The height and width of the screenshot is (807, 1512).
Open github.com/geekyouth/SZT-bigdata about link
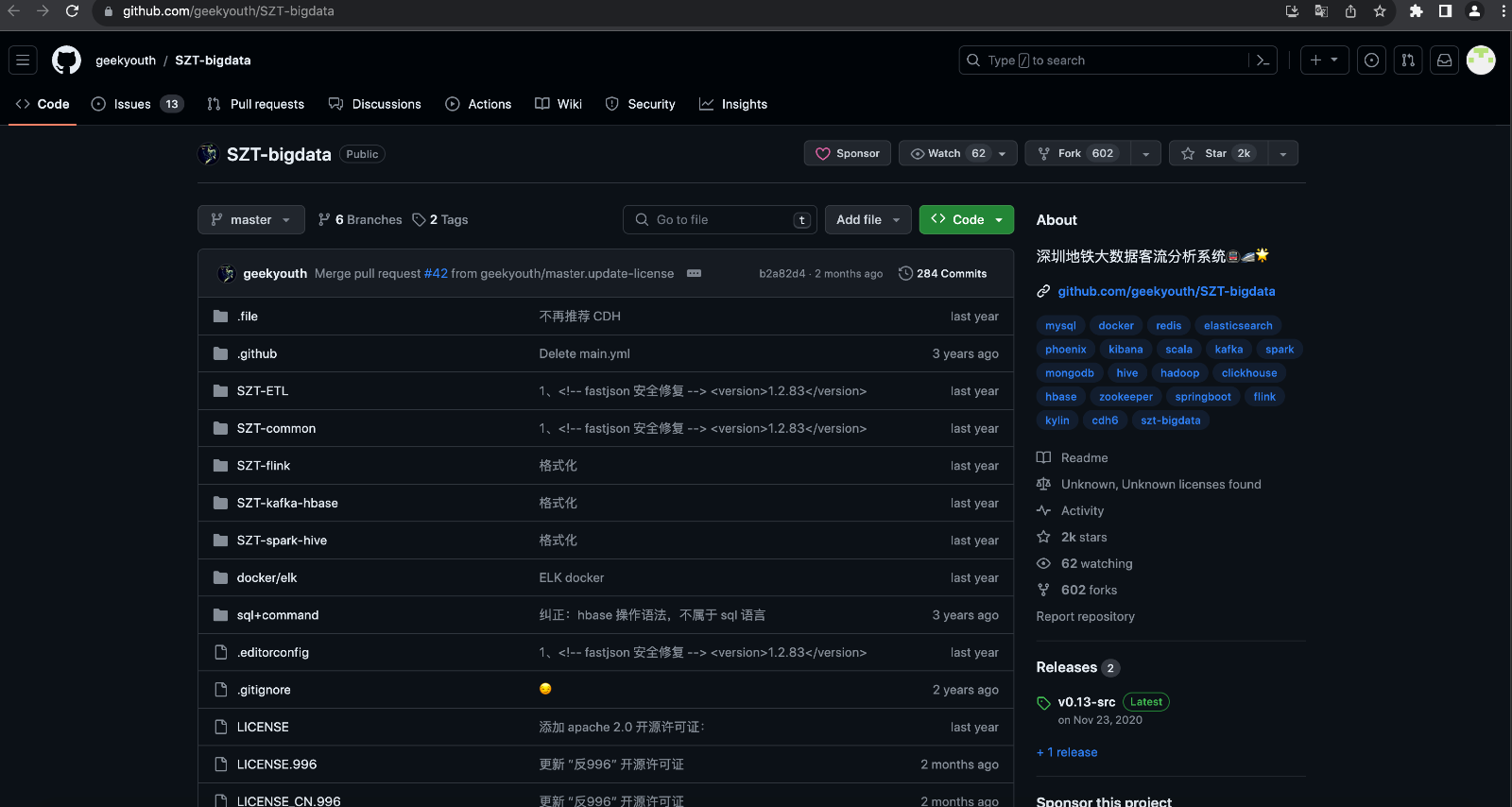tap(1166, 291)
